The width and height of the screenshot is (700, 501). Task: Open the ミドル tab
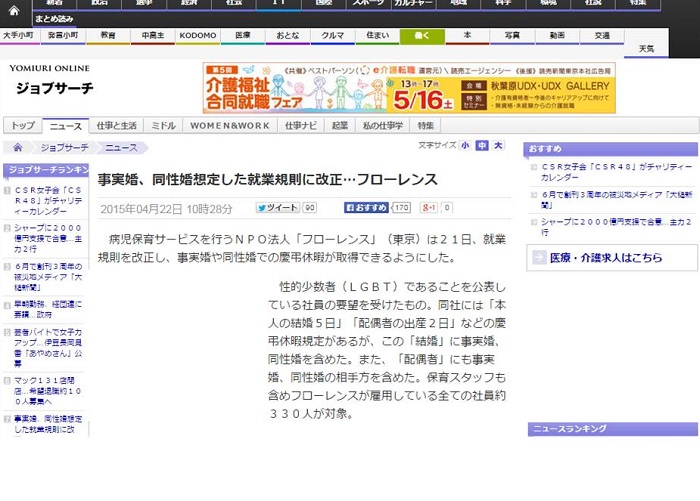[x=163, y=126]
